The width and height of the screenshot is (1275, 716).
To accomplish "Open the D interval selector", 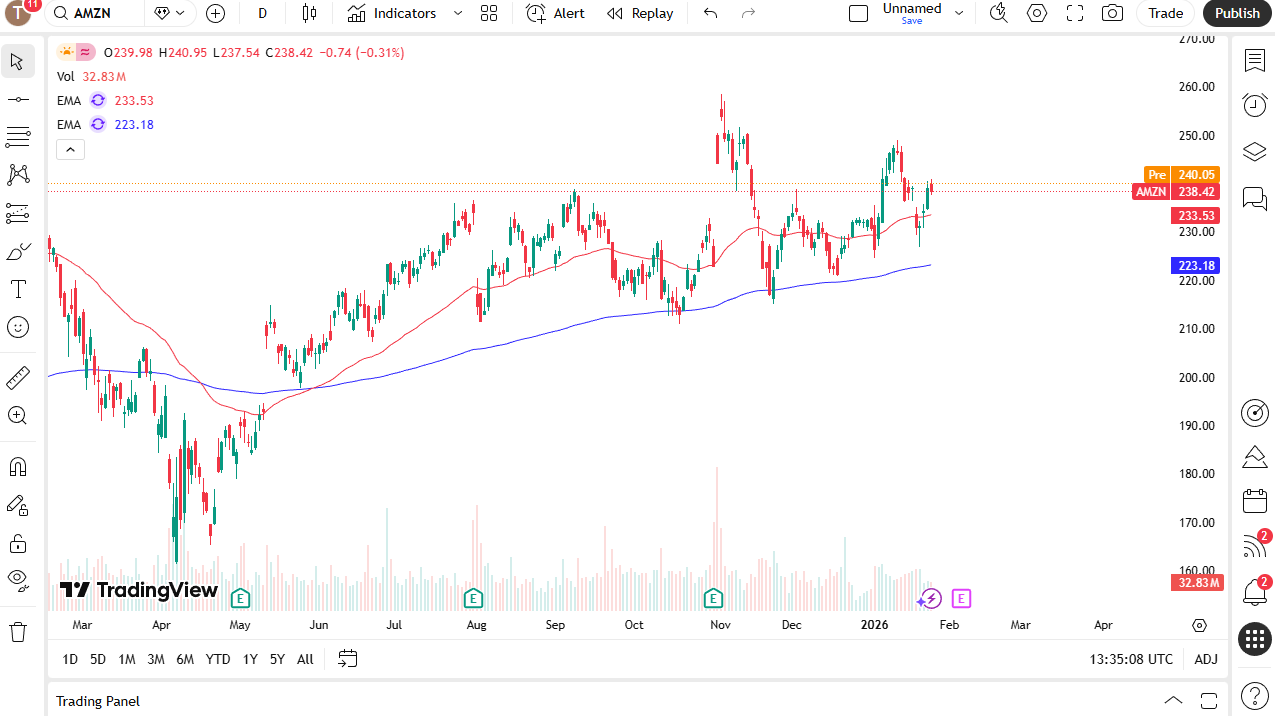I will 262,13.
